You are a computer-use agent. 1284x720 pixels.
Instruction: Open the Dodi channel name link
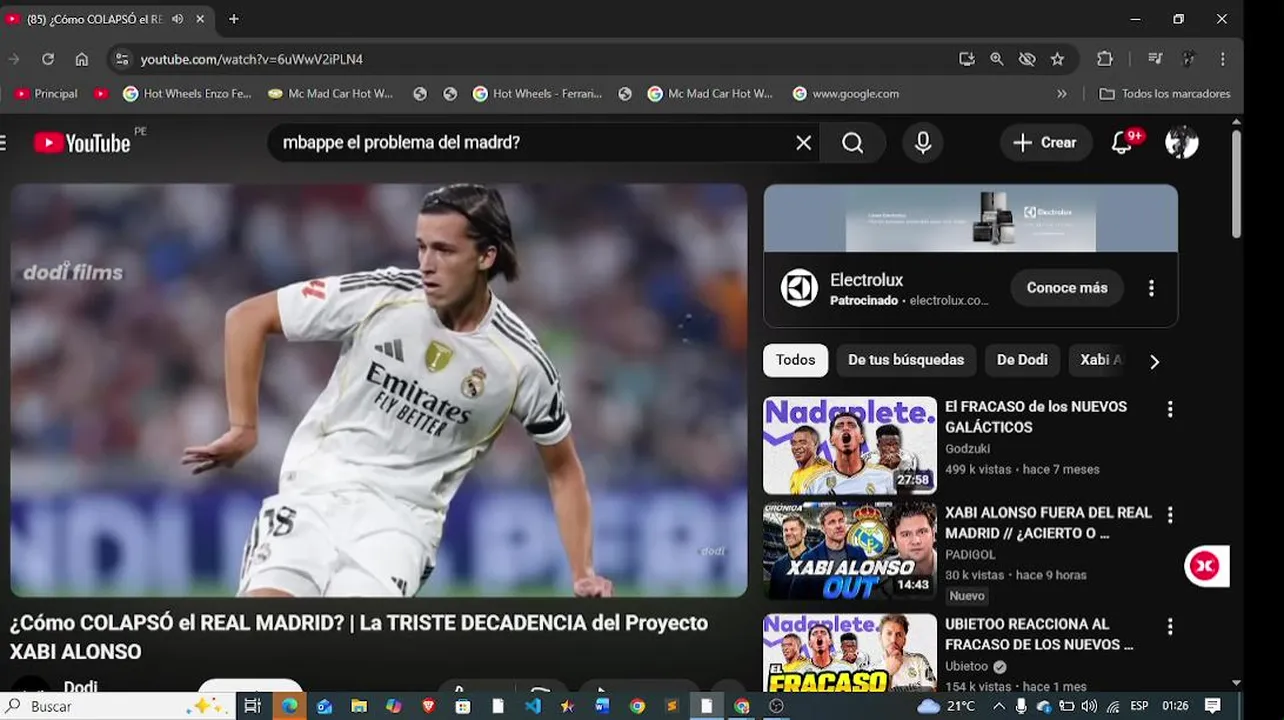click(x=80, y=687)
